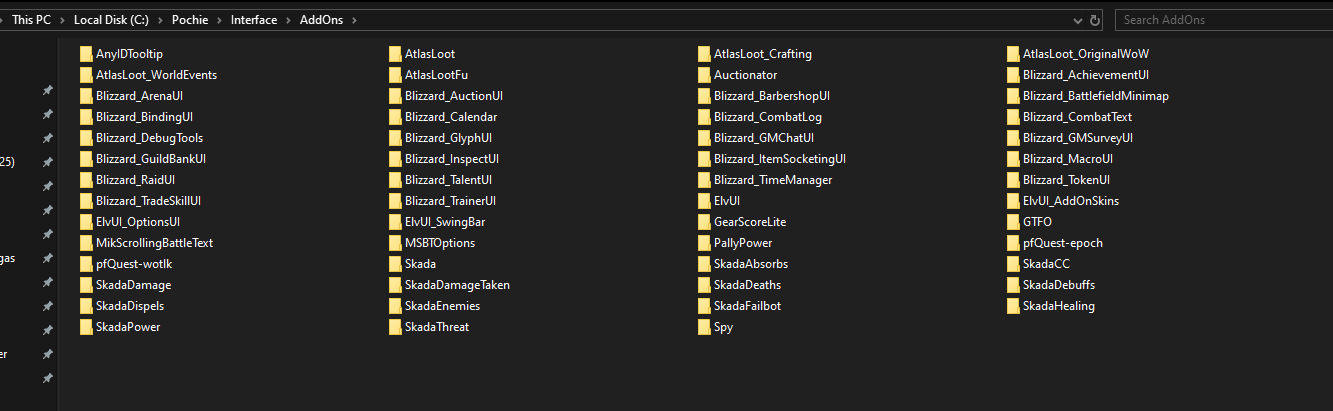Expand the chevron after AddOns
Screen dimensions: 1333x411
(356, 20)
